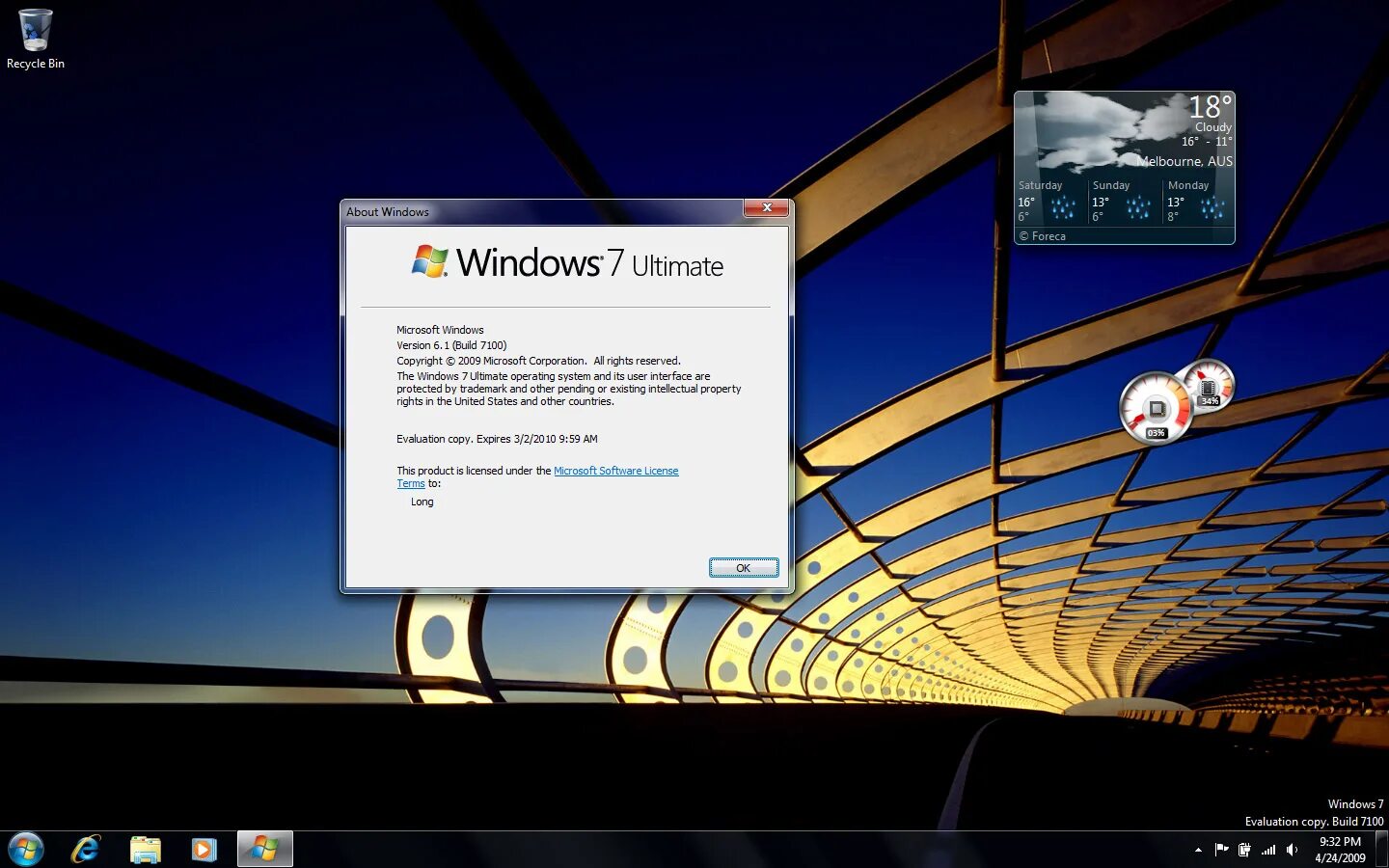Click Melbourne, AUS location text
The image size is (1389, 868).
(1185, 161)
